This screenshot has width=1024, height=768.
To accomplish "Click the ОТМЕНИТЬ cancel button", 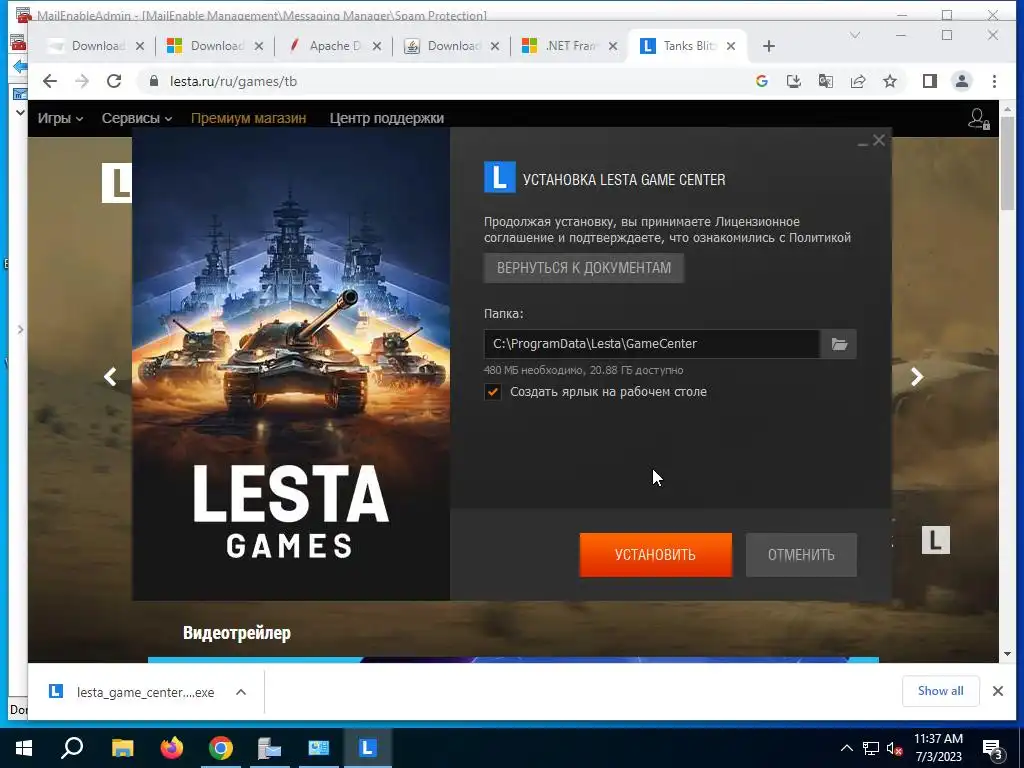I will tap(801, 554).
